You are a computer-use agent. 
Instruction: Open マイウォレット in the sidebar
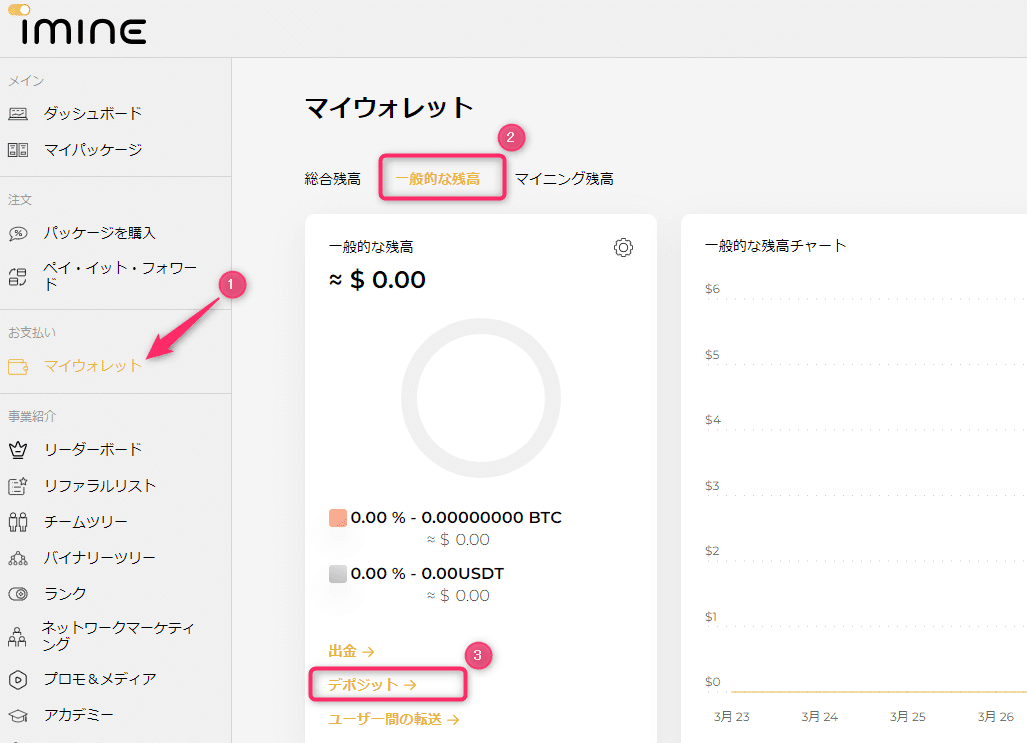click(x=93, y=366)
